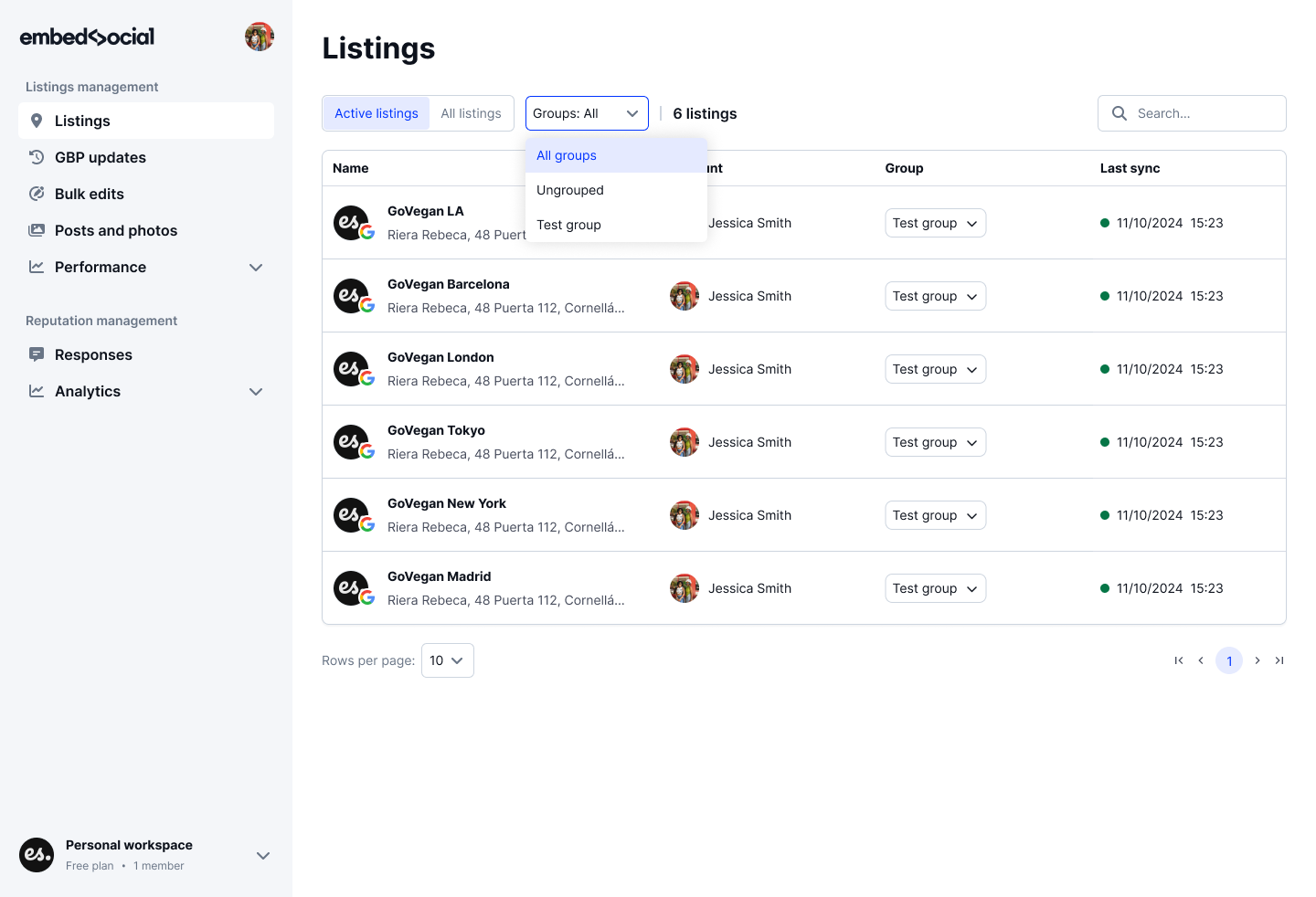
Task: Select the GBP updates sidebar icon
Action: tap(37, 157)
